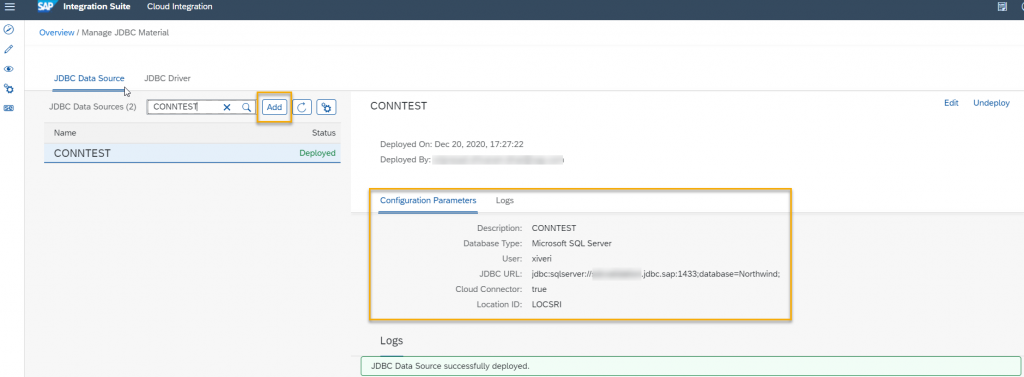Screen dimensions: 1024x377
Task: Switch to the JDBC Driver tab
Action: point(167,78)
